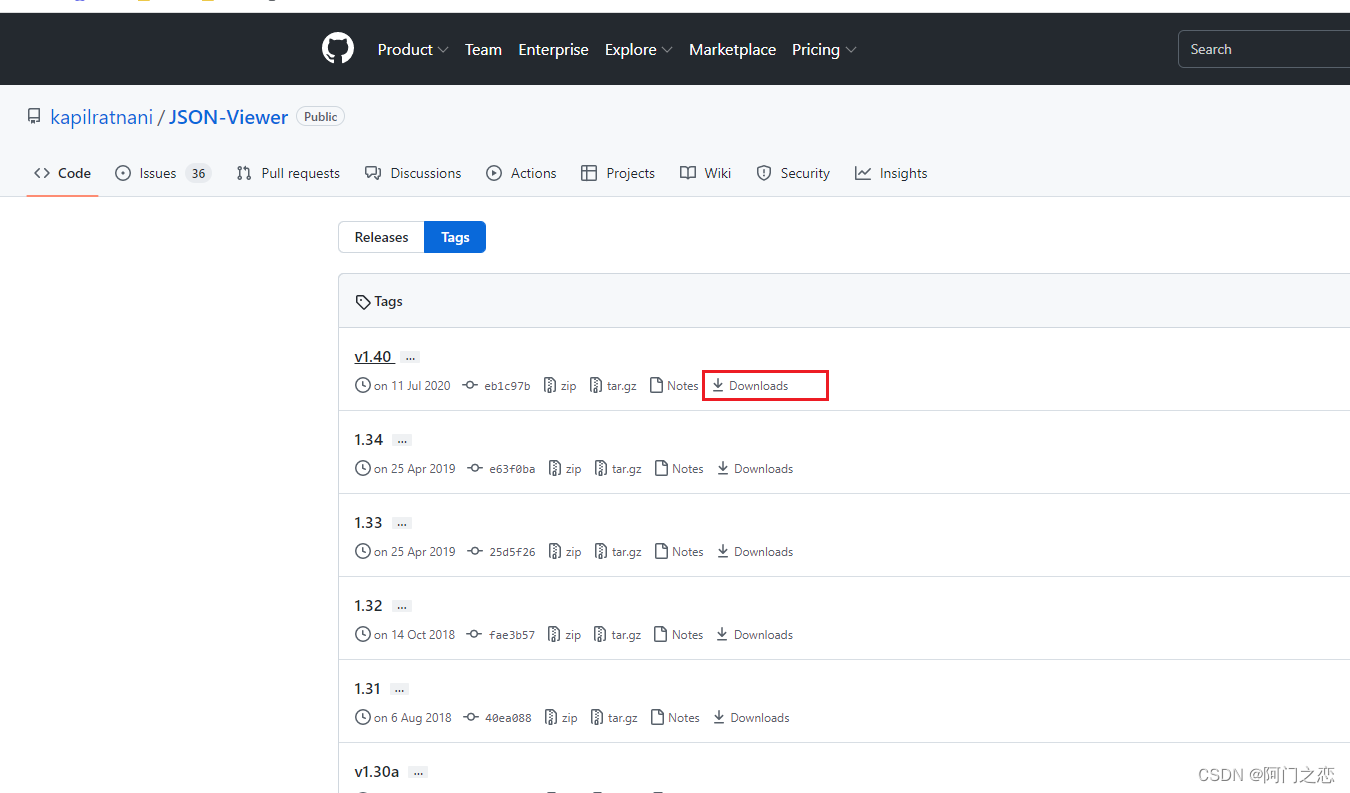Download the zip archive for 1.33
The image size is (1350, 793).
point(565,552)
